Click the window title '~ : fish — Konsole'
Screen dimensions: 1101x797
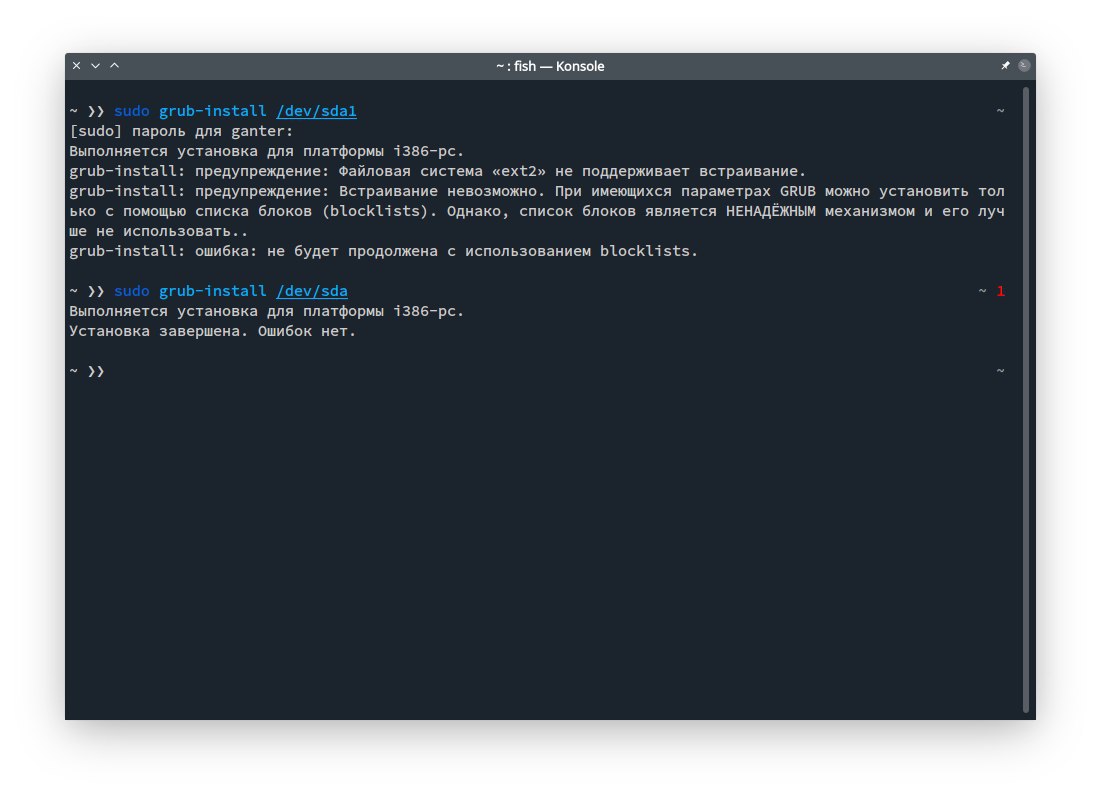[550, 66]
